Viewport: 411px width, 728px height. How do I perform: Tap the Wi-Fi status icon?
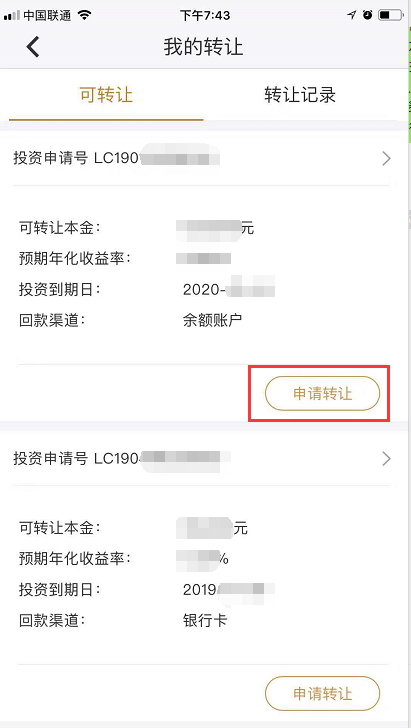[85, 15]
